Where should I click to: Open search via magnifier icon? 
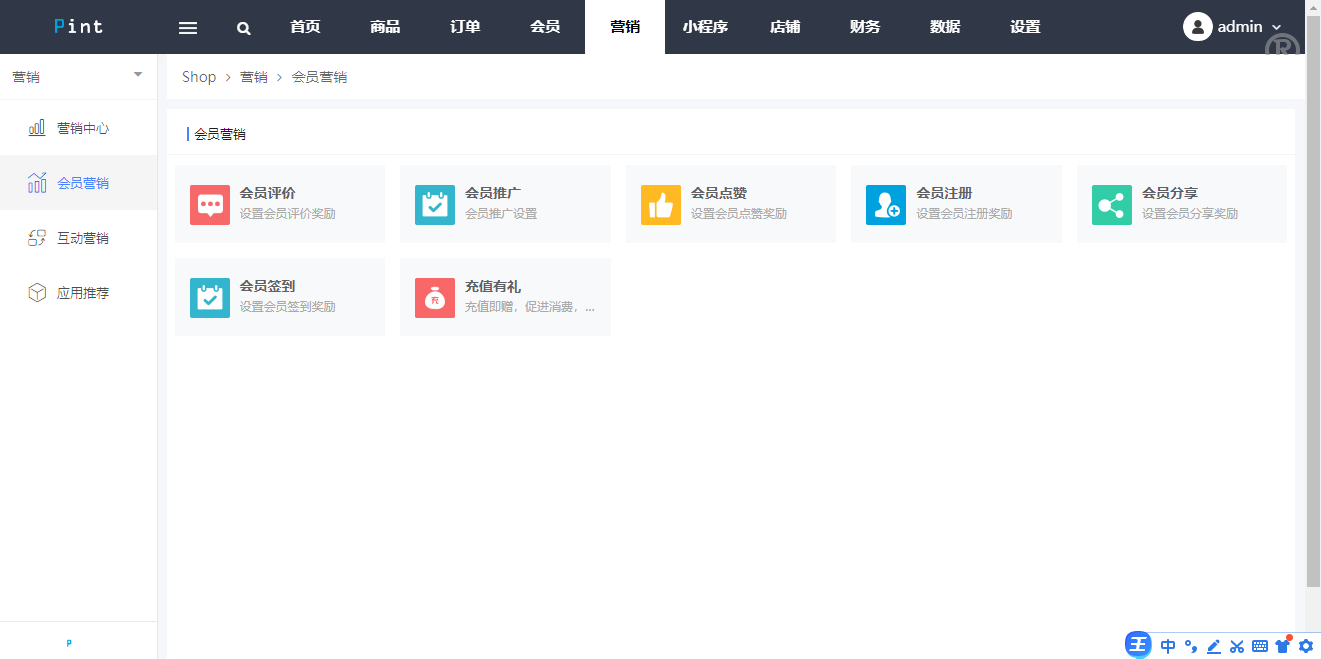pos(244,28)
